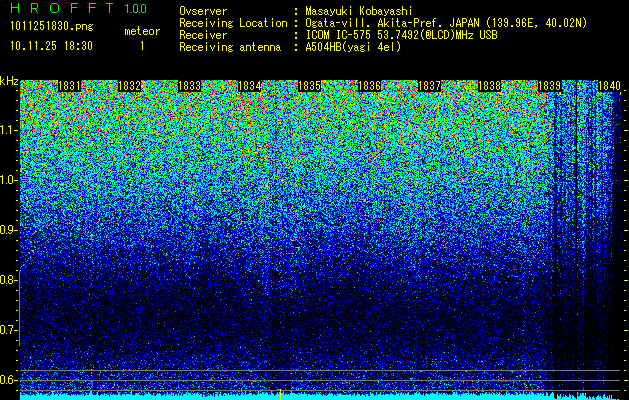Image resolution: width=629 pixels, height=400 pixels.
Task: Click the A504HB(yagi 4el) antenna text
Action: [353, 47]
